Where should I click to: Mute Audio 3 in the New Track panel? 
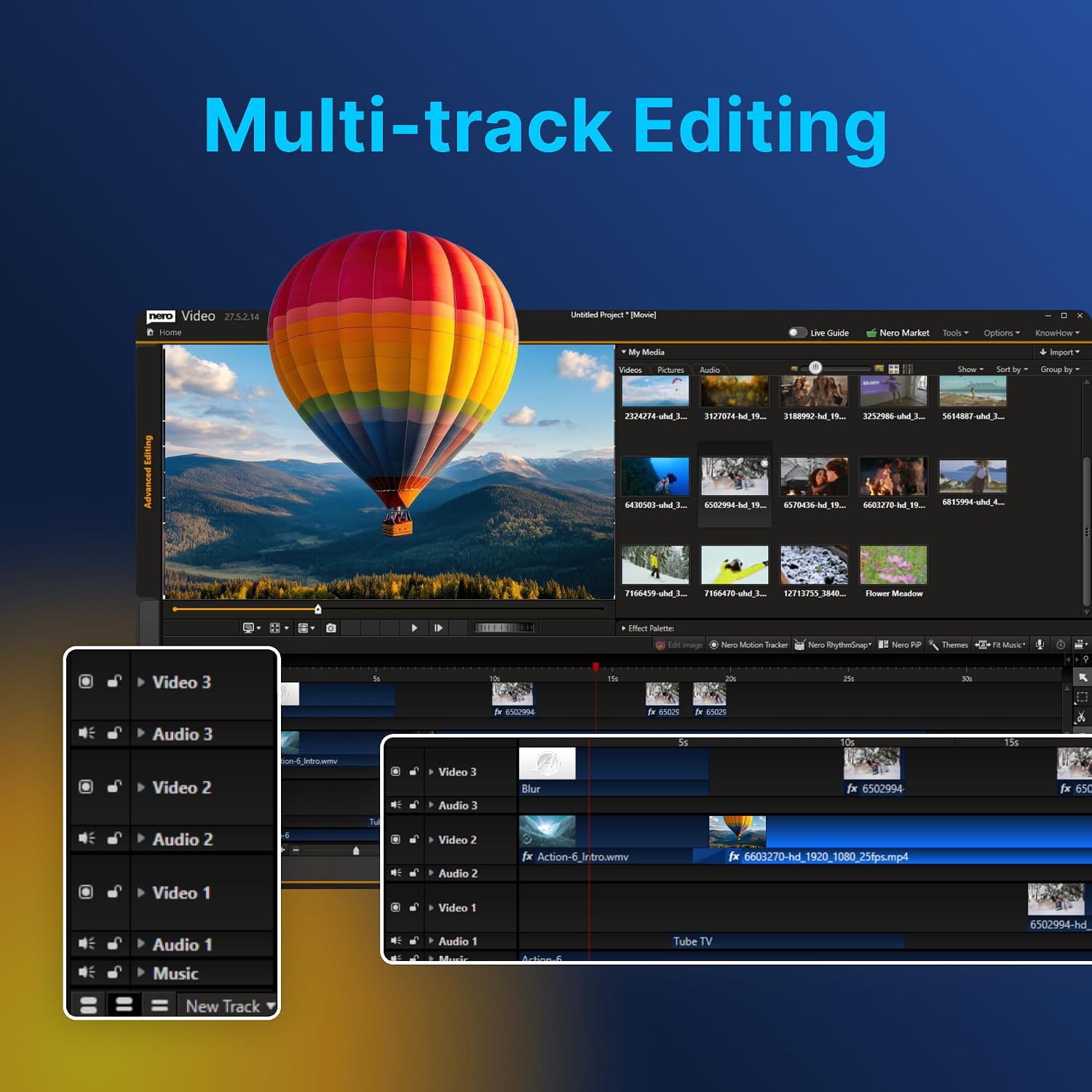[87, 733]
